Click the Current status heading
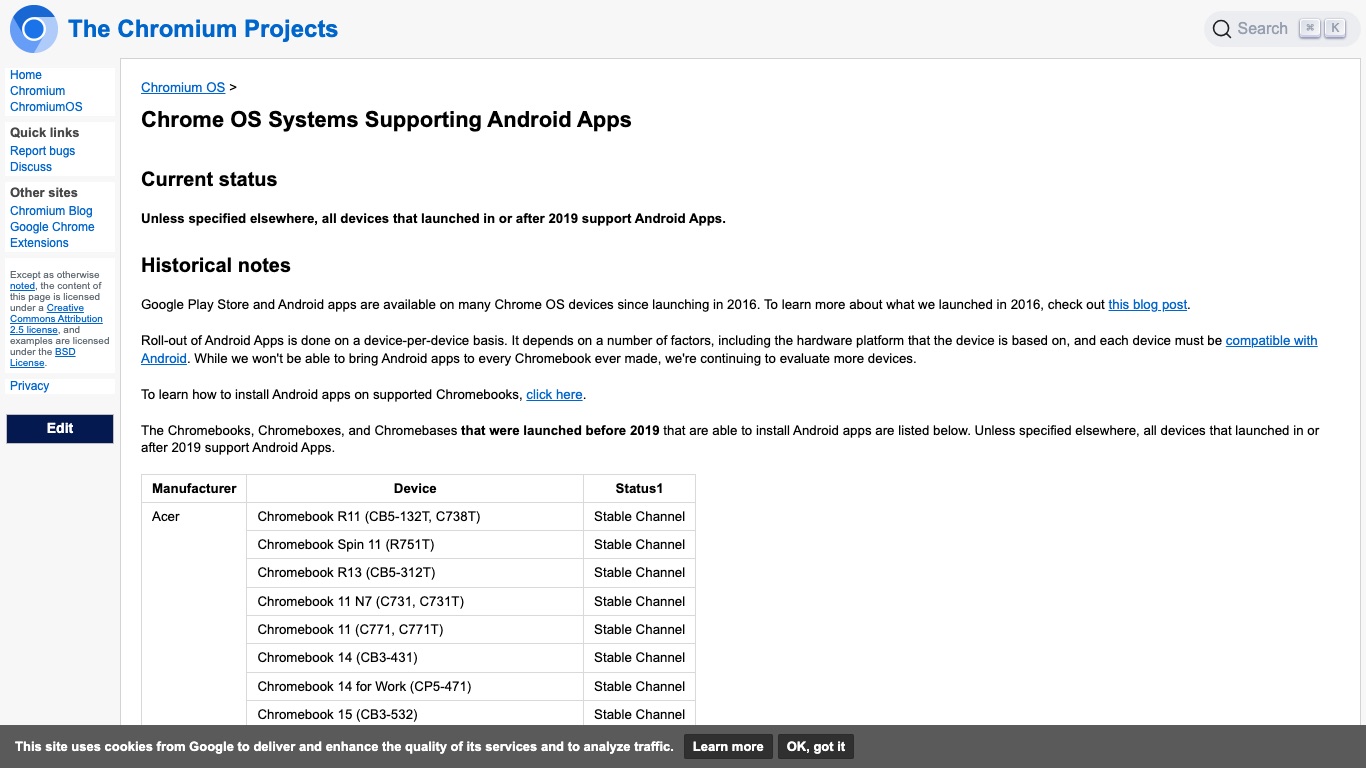1366x768 pixels. pos(209,180)
